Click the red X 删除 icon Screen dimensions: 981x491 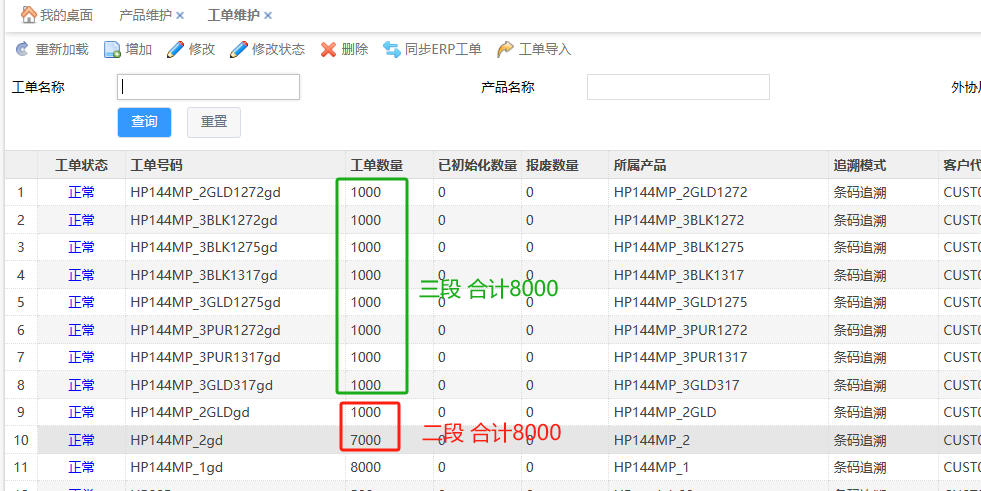[x=328, y=49]
